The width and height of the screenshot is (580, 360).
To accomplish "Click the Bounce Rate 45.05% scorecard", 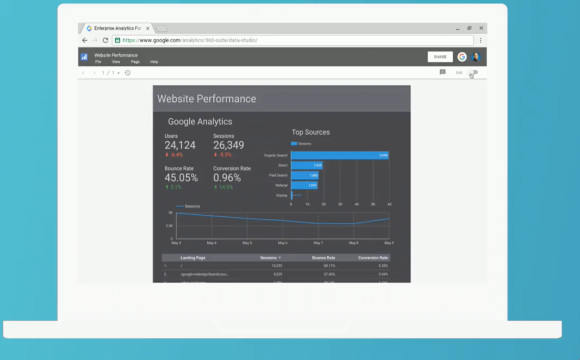I will (x=181, y=178).
